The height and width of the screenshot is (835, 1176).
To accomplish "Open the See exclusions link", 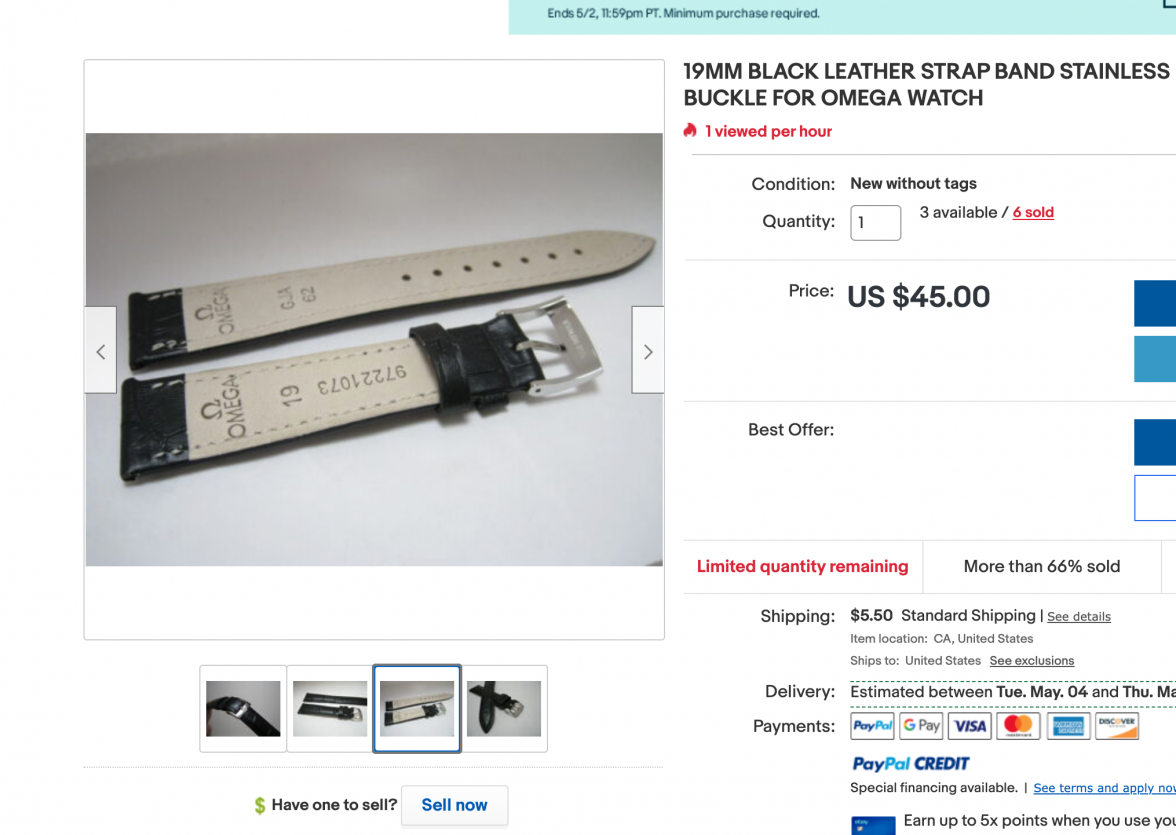I will (x=1031, y=661).
